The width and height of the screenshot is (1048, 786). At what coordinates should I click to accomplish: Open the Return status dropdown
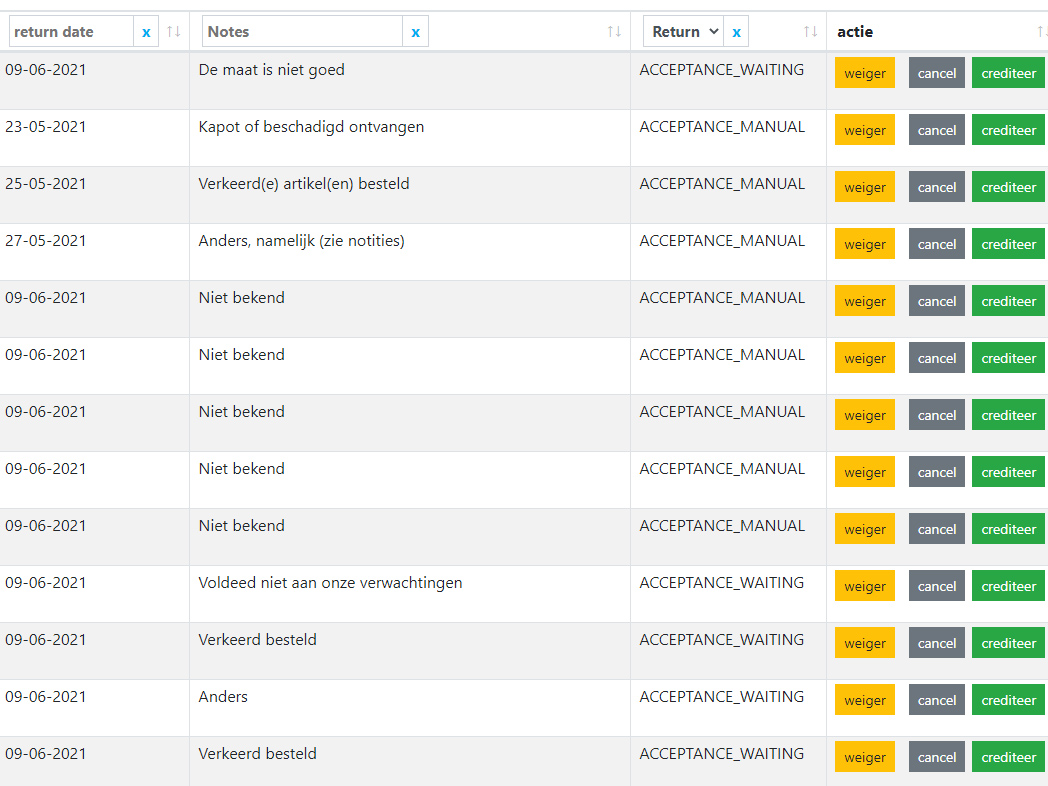[684, 32]
